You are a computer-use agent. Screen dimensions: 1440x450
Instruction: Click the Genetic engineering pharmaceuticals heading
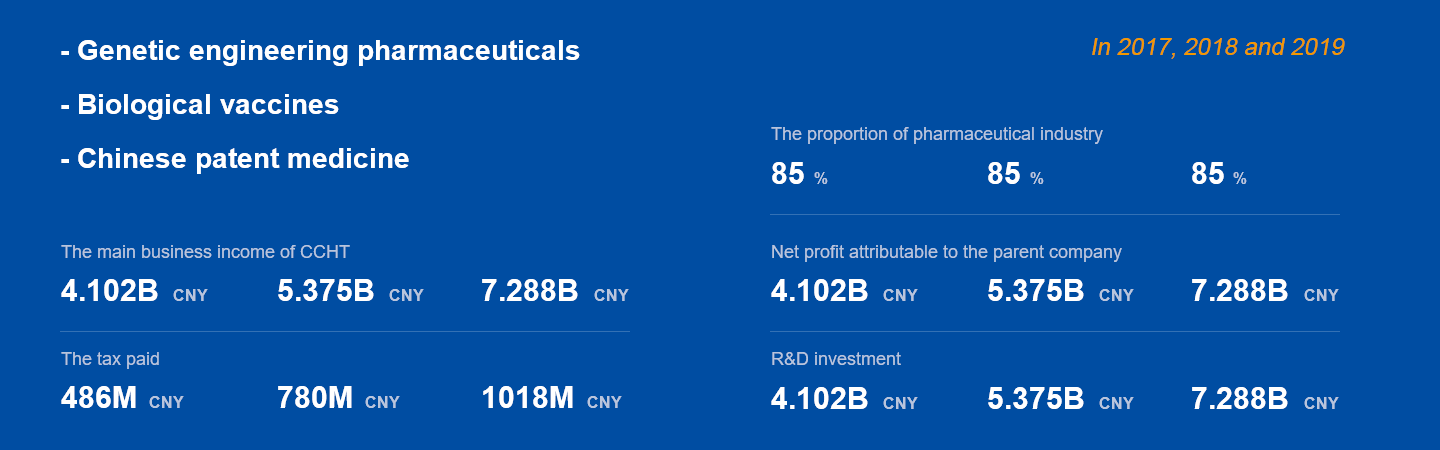pos(320,51)
